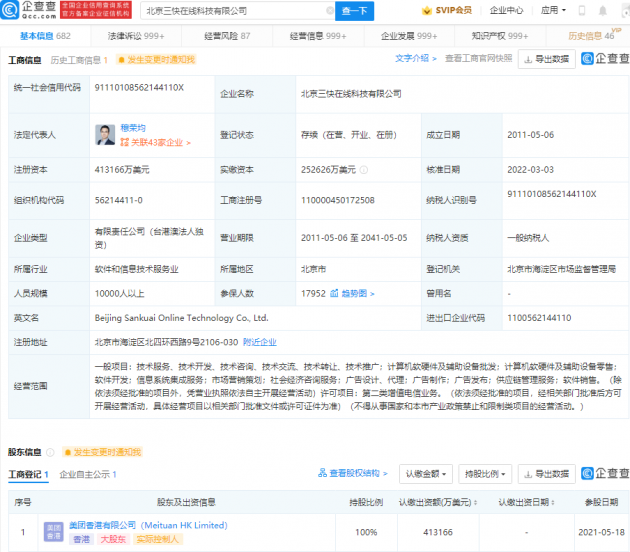Open 美团香港有限公司 shareholder link
630x552 pixels.
[148, 525]
